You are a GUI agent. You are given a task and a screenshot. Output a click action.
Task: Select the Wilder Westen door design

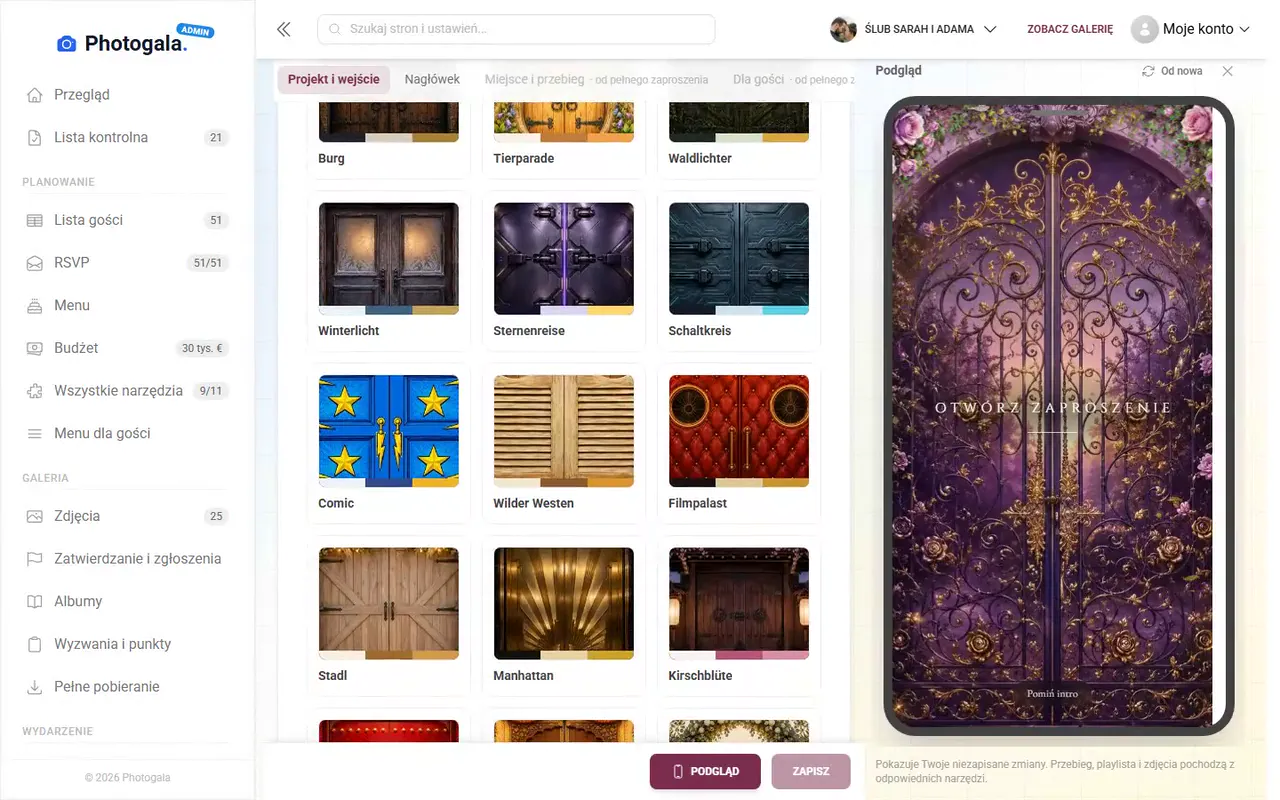click(564, 443)
